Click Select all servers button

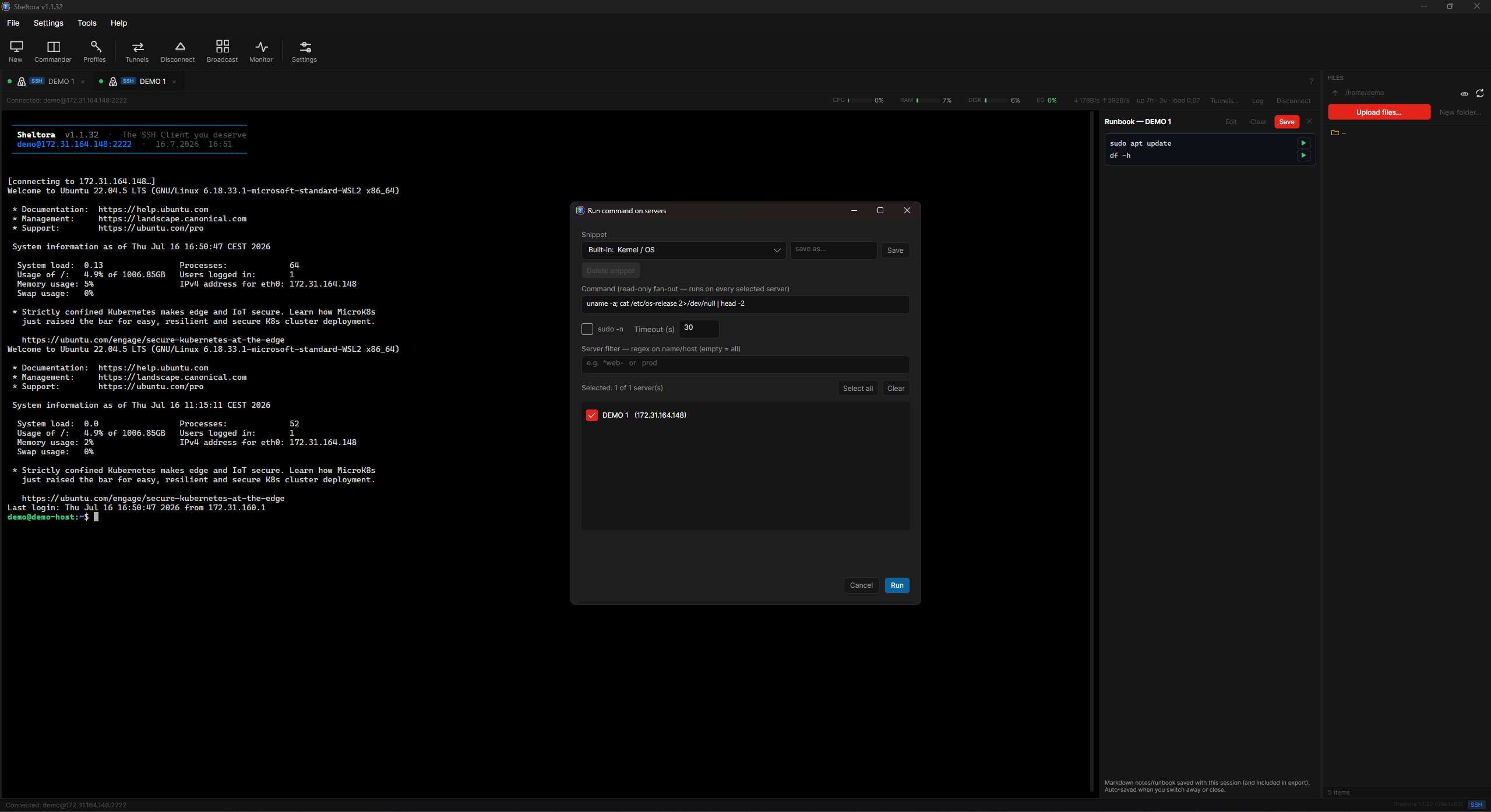pyautogui.click(x=858, y=389)
